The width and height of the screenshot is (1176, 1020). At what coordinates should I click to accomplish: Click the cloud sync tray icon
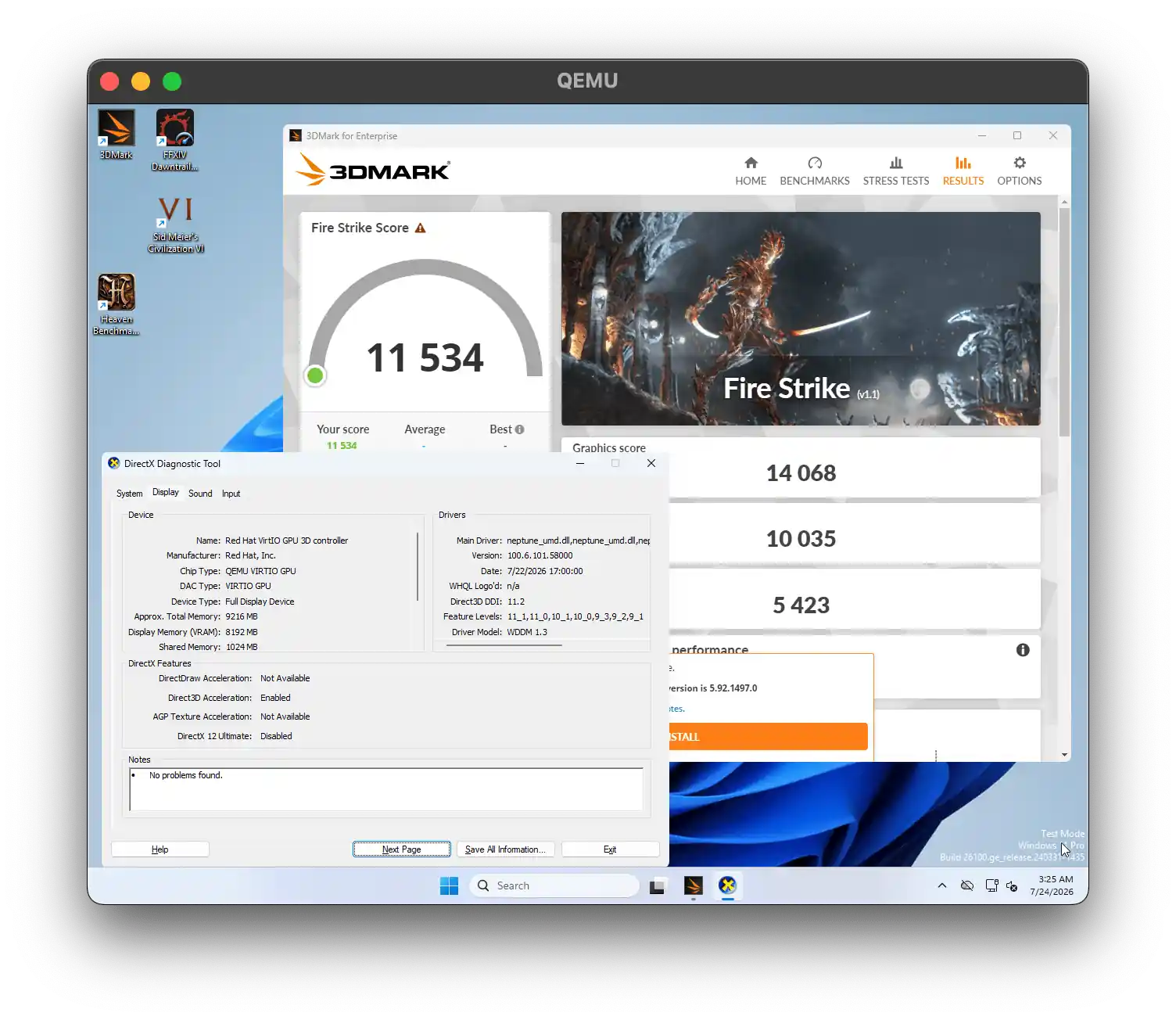[967, 885]
